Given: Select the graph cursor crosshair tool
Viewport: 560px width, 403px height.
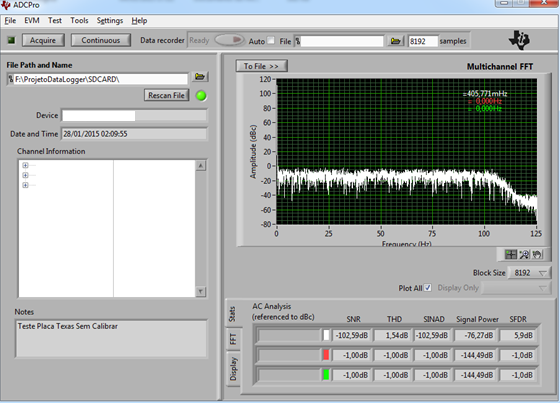Looking at the screenshot, I should (x=511, y=254).
